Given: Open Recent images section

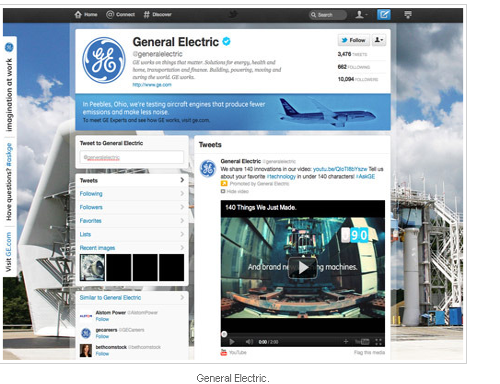Looking at the screenshot, I should [x=97, y=248].
